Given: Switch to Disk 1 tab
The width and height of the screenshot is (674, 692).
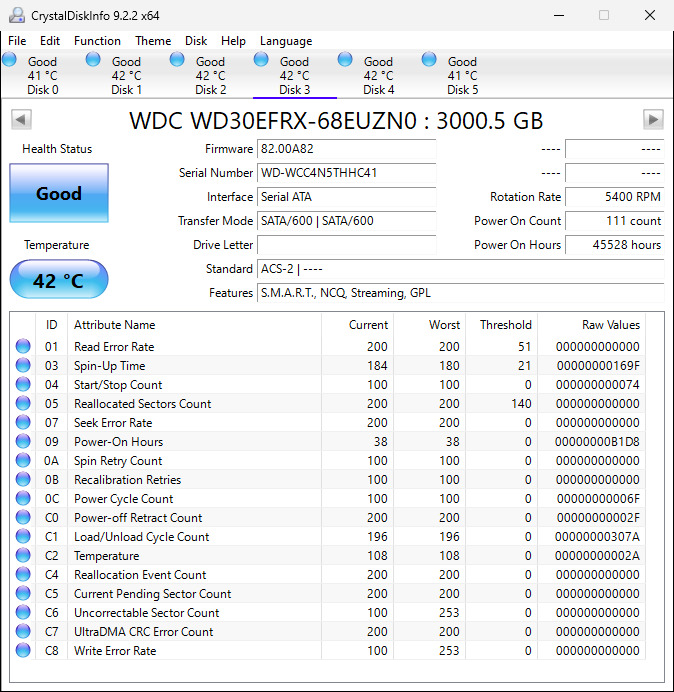Looking at the screenshot, I should pos(126,75).
